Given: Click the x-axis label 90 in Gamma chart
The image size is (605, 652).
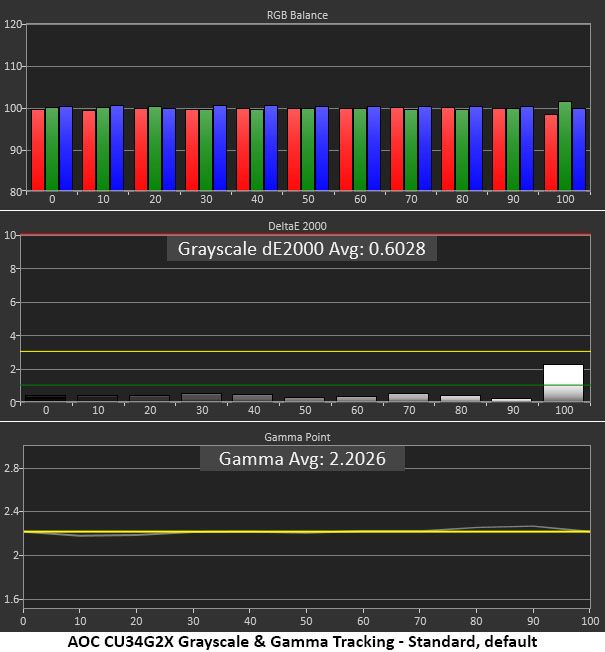Looking at the screenshot, I should coord(533,621).
